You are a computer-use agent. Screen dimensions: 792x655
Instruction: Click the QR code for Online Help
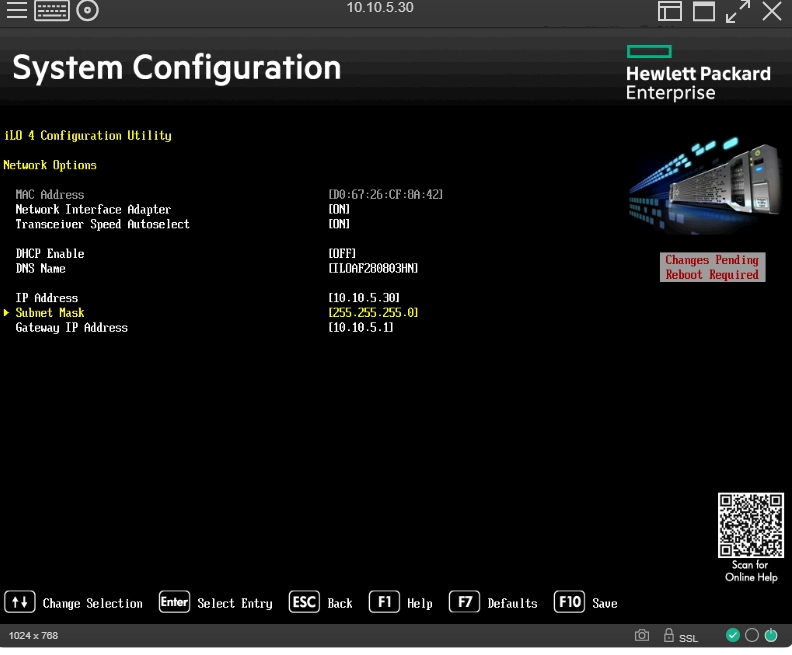750,525
